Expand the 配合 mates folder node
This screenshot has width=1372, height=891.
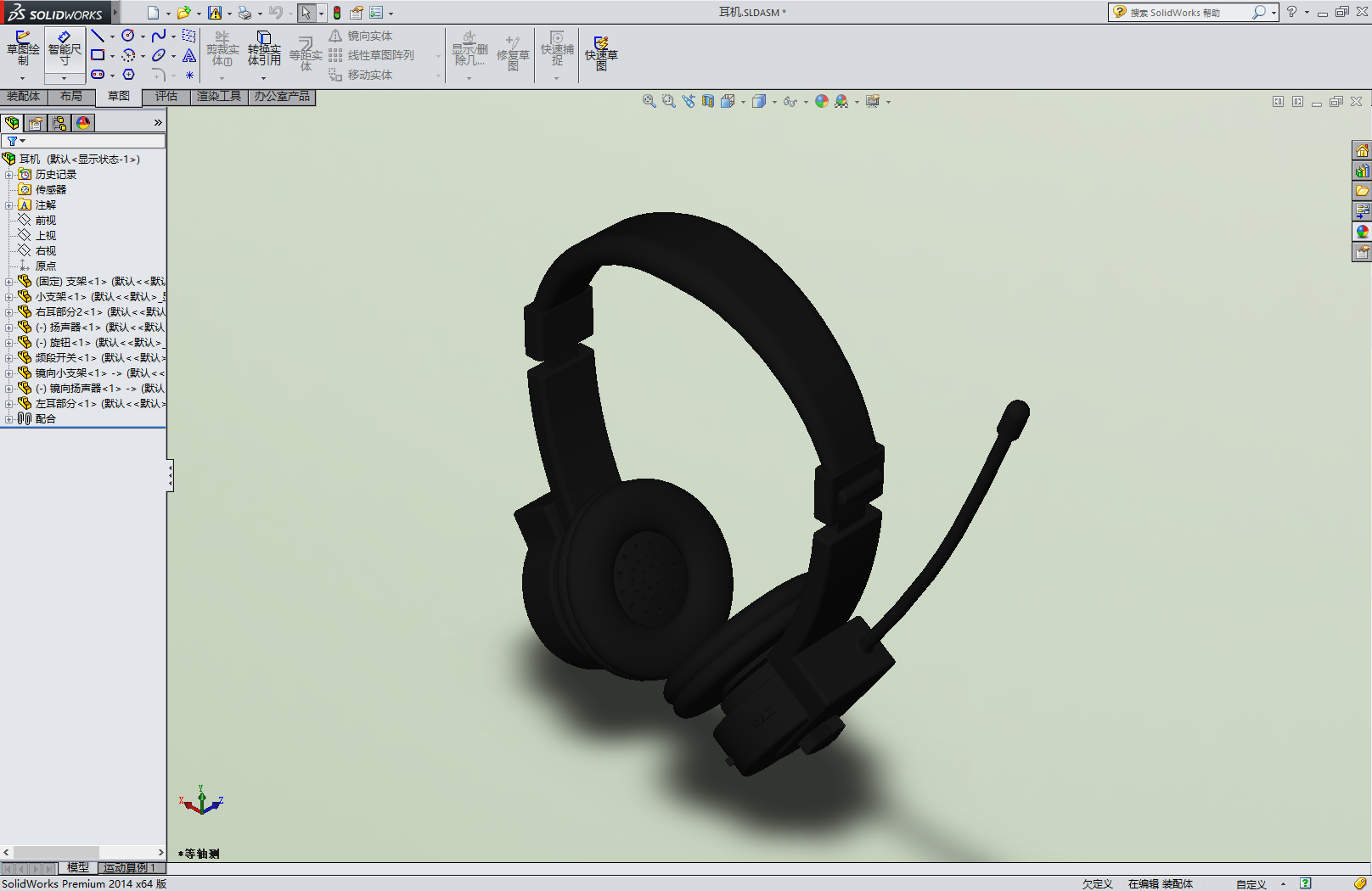coord(8,419)
